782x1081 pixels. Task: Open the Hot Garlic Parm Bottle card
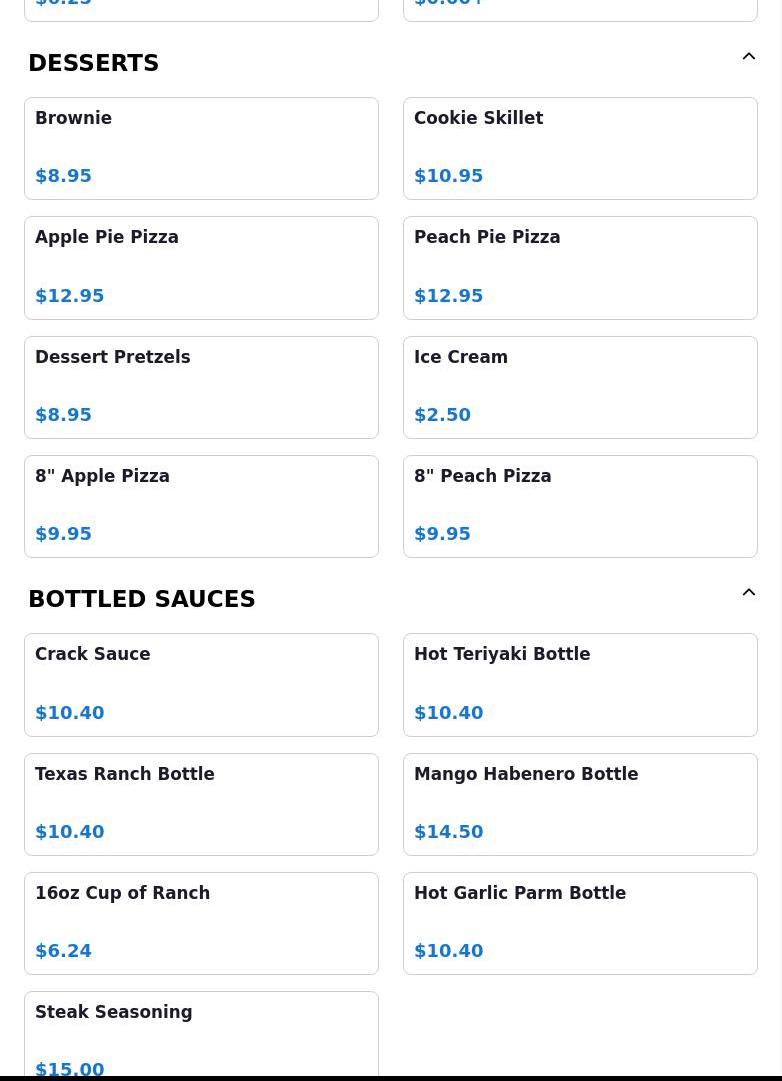(580, 923)
